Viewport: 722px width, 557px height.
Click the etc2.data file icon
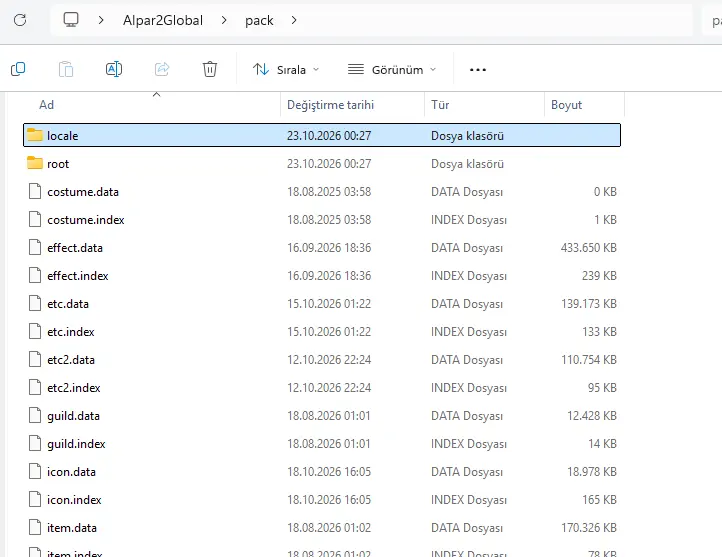coord(35,359)
